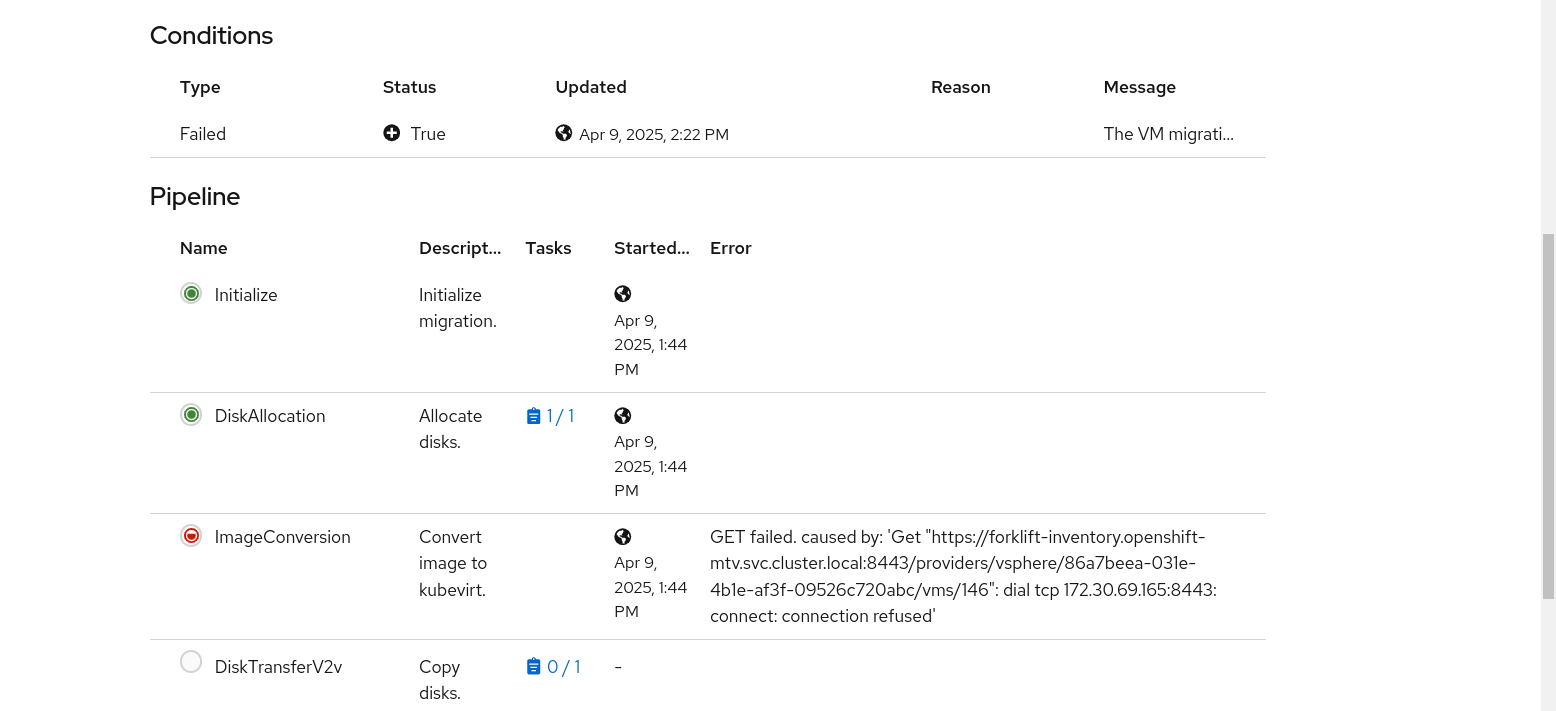Open the DiskTransferV2v 0 / 1 tasks link
Viewport: 1556px width, 711px height.
click(553, 667)
